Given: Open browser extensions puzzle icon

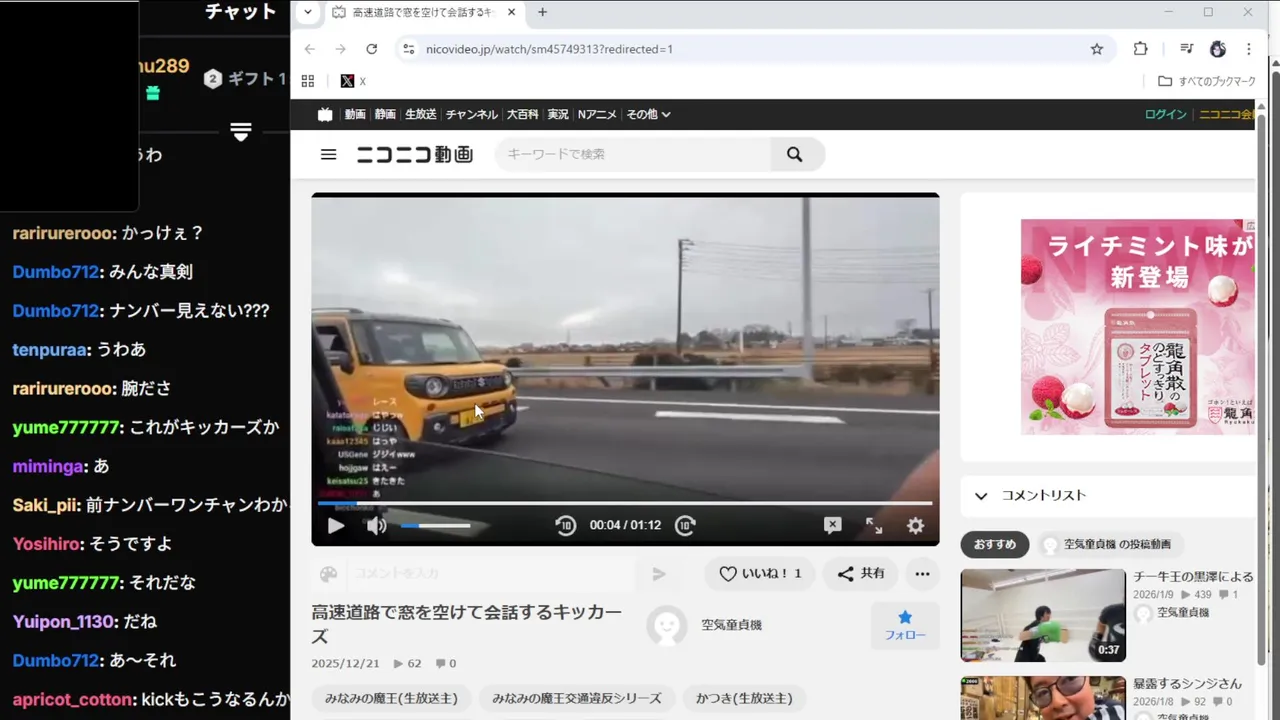Looking at the screenshot, I should click(1140, 49).
